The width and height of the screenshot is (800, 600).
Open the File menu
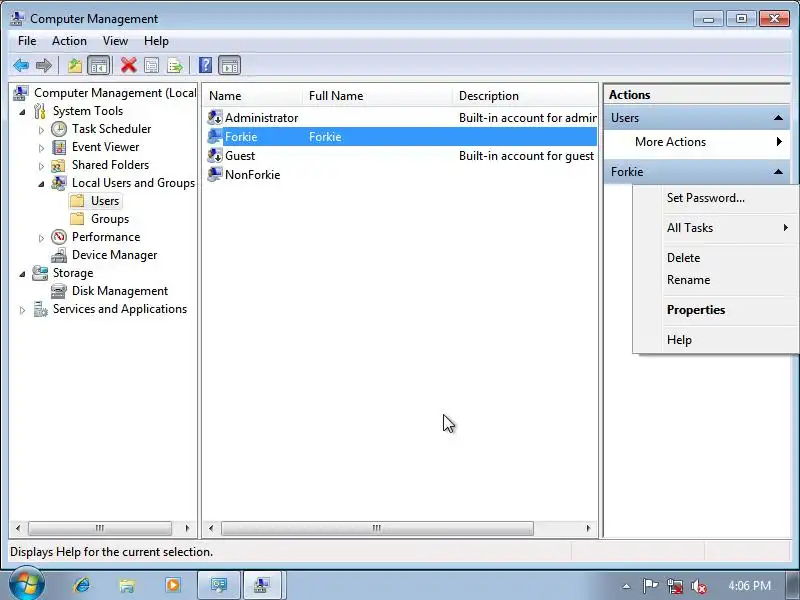[x=27, y=41]
